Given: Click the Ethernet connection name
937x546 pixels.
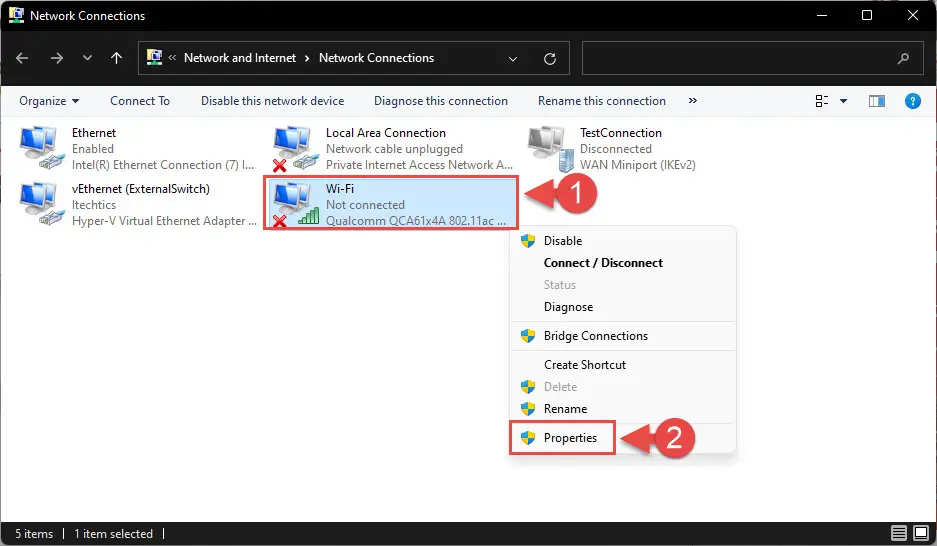Looking at the screenshot, I should pyautogui.click(x=94, y=133).
